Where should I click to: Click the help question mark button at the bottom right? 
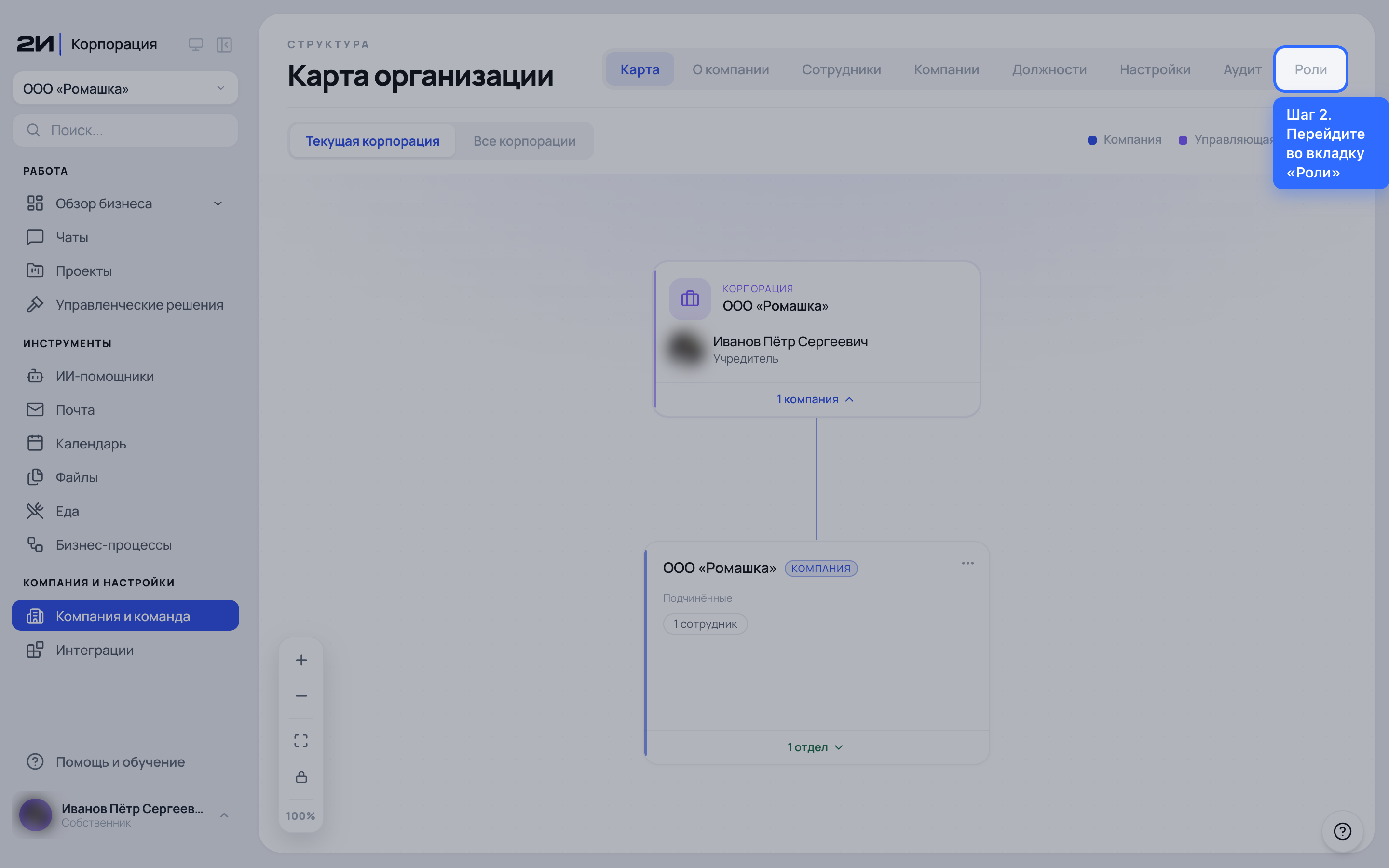1343,831
